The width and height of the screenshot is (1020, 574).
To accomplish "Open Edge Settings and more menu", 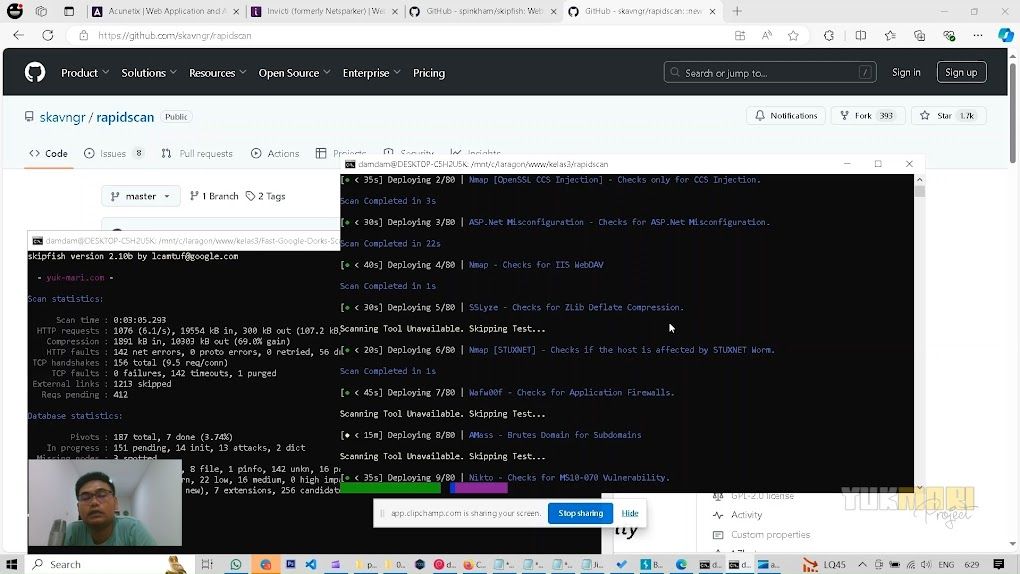I will (x=978, y=36).
